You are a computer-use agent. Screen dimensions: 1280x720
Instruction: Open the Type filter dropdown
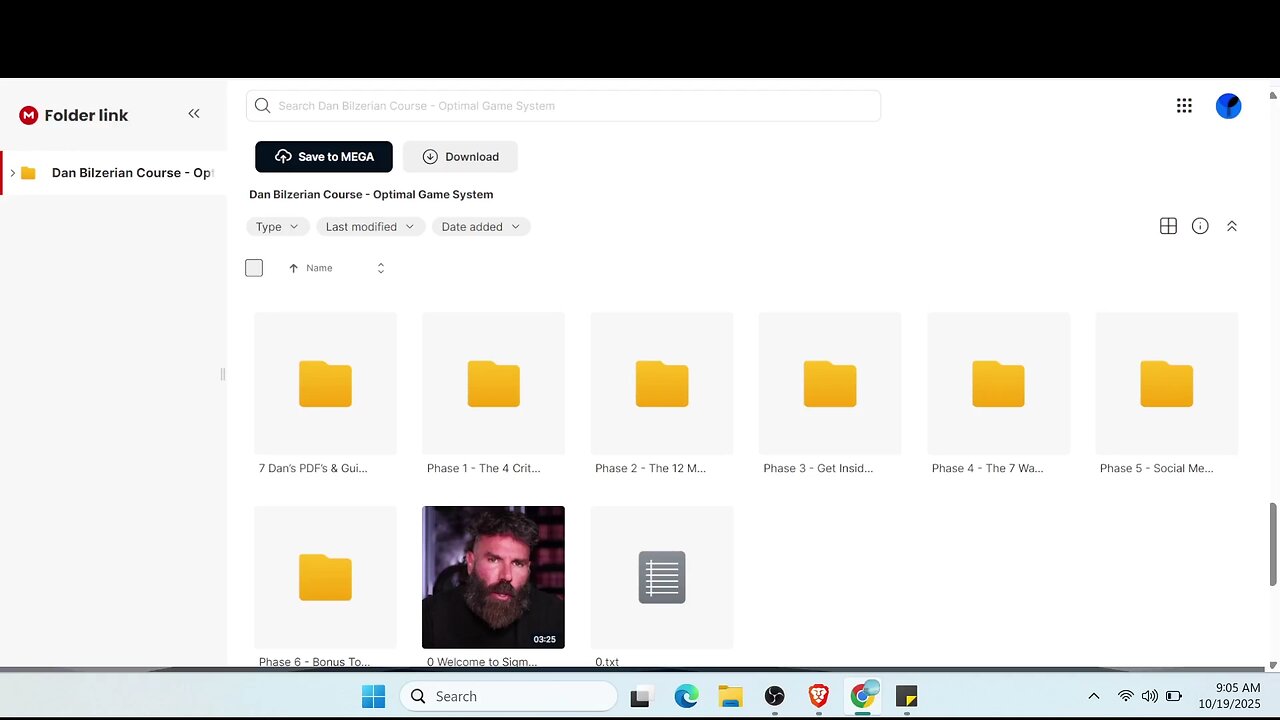(x=276, y=227)
